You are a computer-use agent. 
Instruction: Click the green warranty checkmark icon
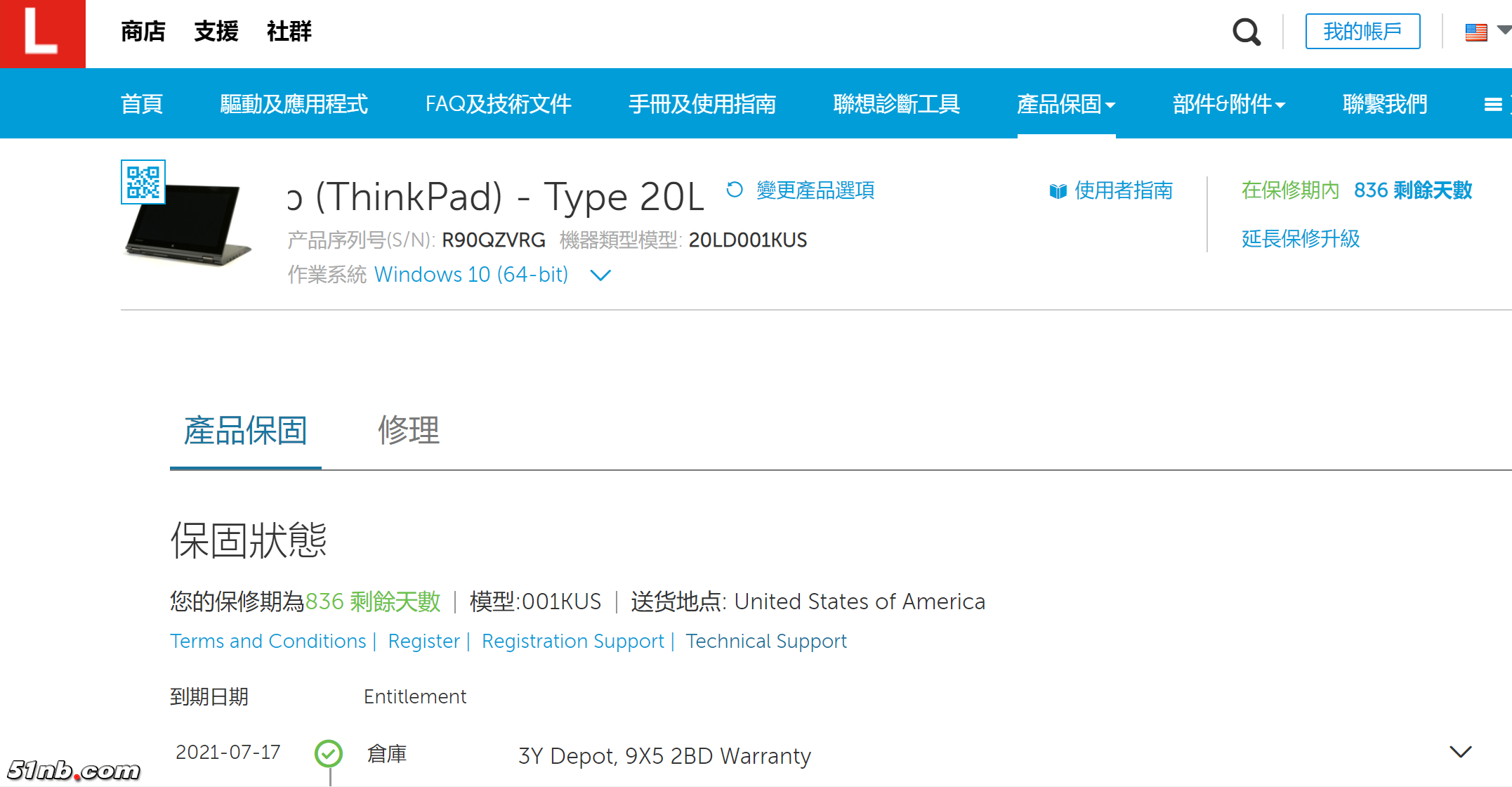pyautogui.click(x=329, y=754)
